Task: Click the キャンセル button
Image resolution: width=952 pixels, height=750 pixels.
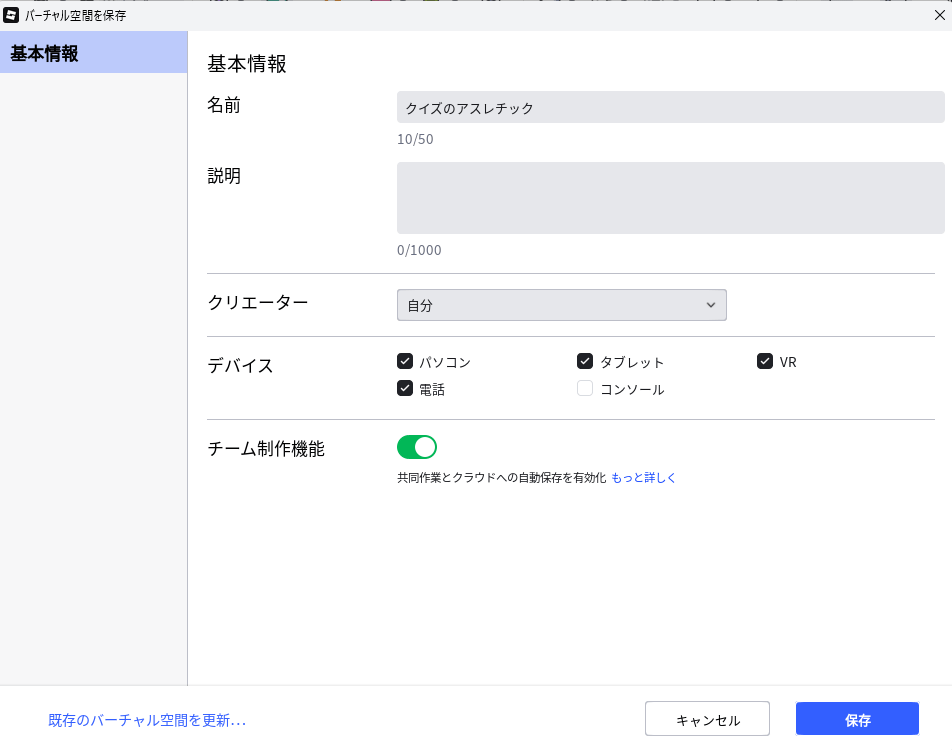Action: click(707, 719)
